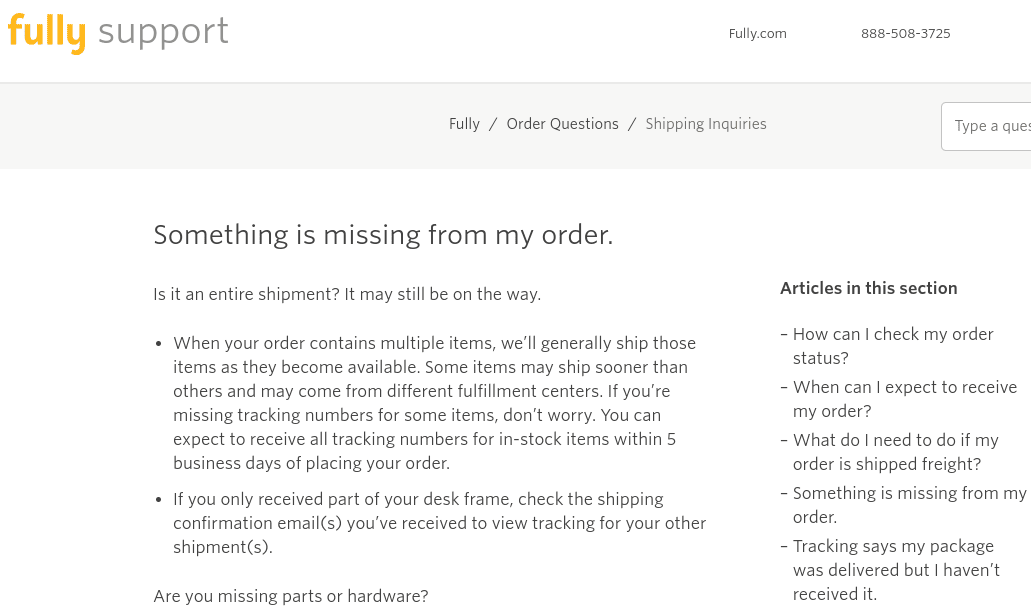The image size is (1031, 606).
Task: Open "How can I check my order status?"
Action: [893, 346]
